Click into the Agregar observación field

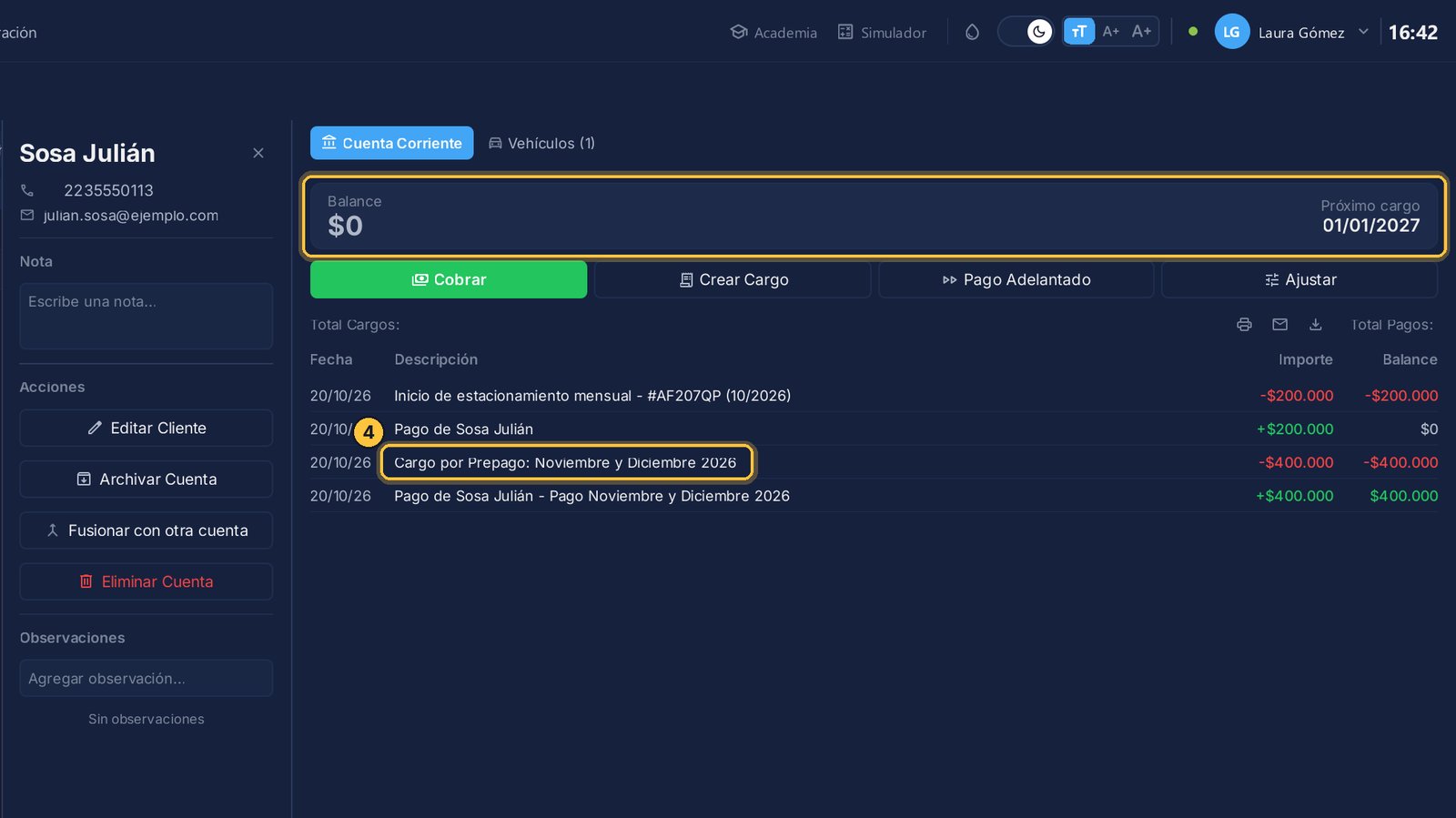point(147,678)
